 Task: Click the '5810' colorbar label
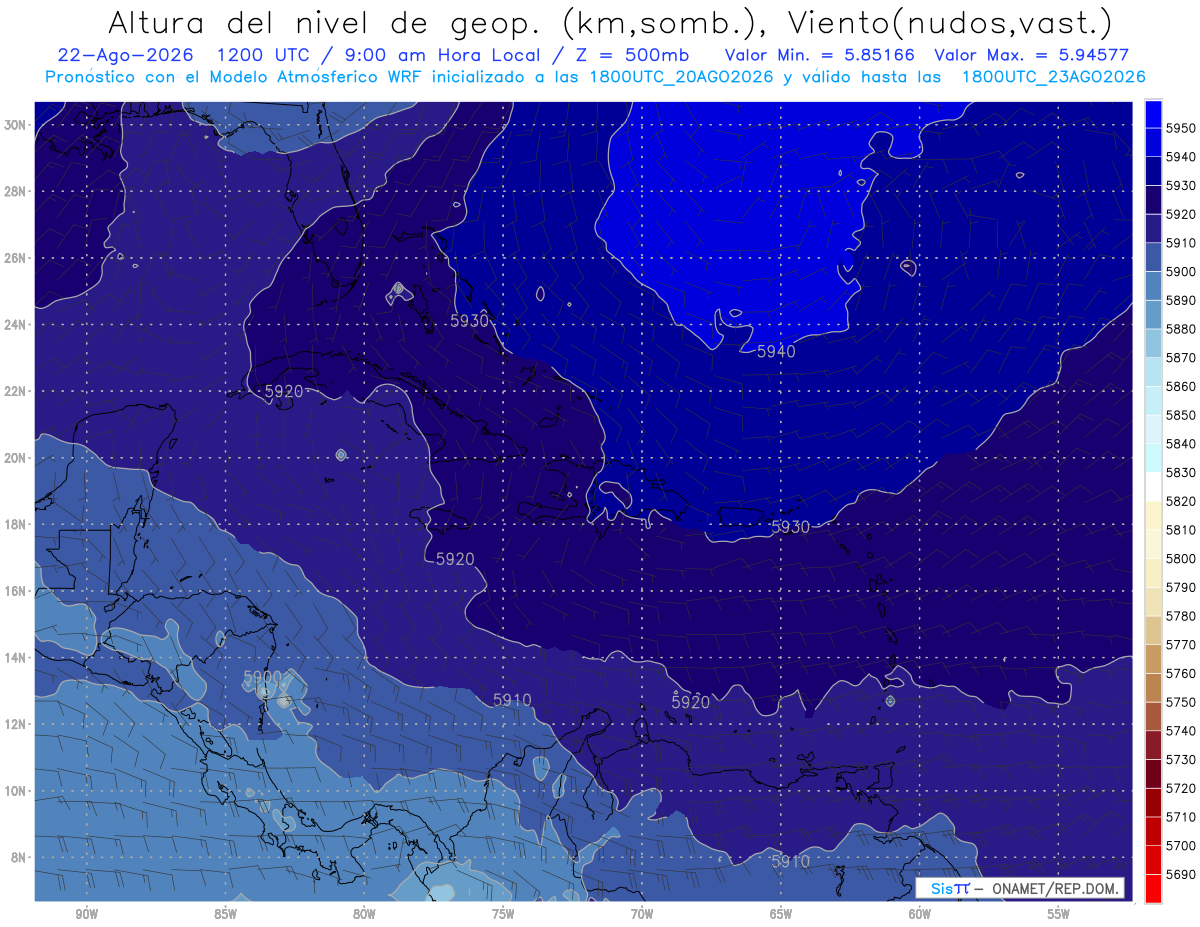click(x=1180, y=530)
